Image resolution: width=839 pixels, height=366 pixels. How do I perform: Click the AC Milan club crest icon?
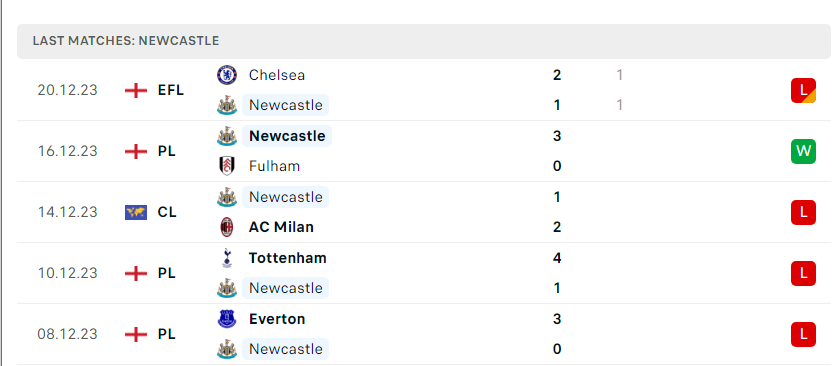(227, 227)
